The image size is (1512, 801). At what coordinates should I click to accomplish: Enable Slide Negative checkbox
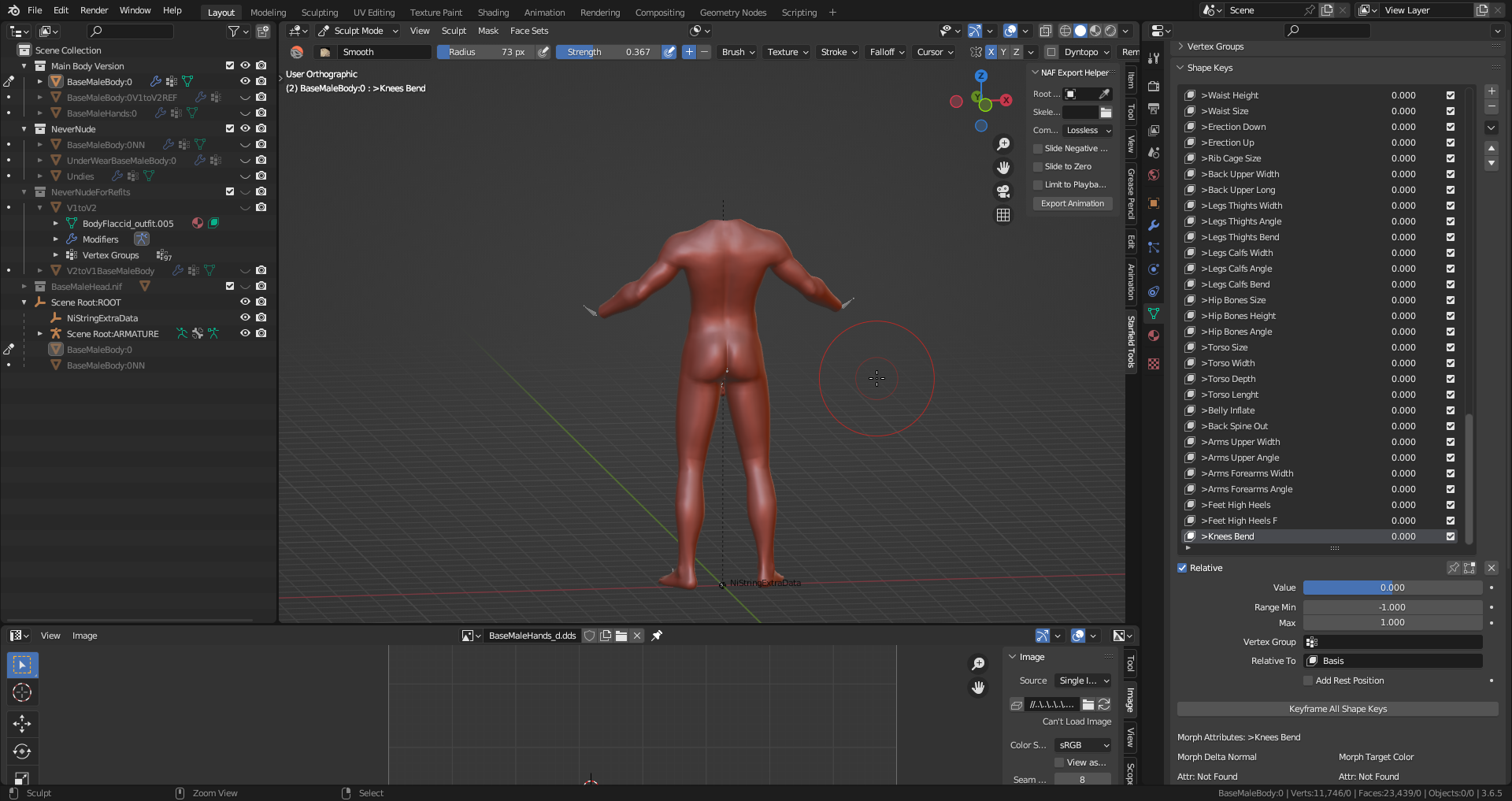(1038, 148)
